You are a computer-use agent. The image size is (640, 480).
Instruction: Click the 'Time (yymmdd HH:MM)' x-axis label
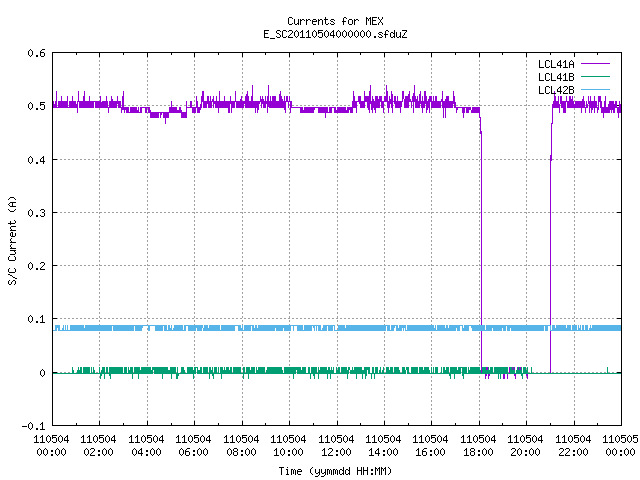pyautogui.click(x=335, y=471)
